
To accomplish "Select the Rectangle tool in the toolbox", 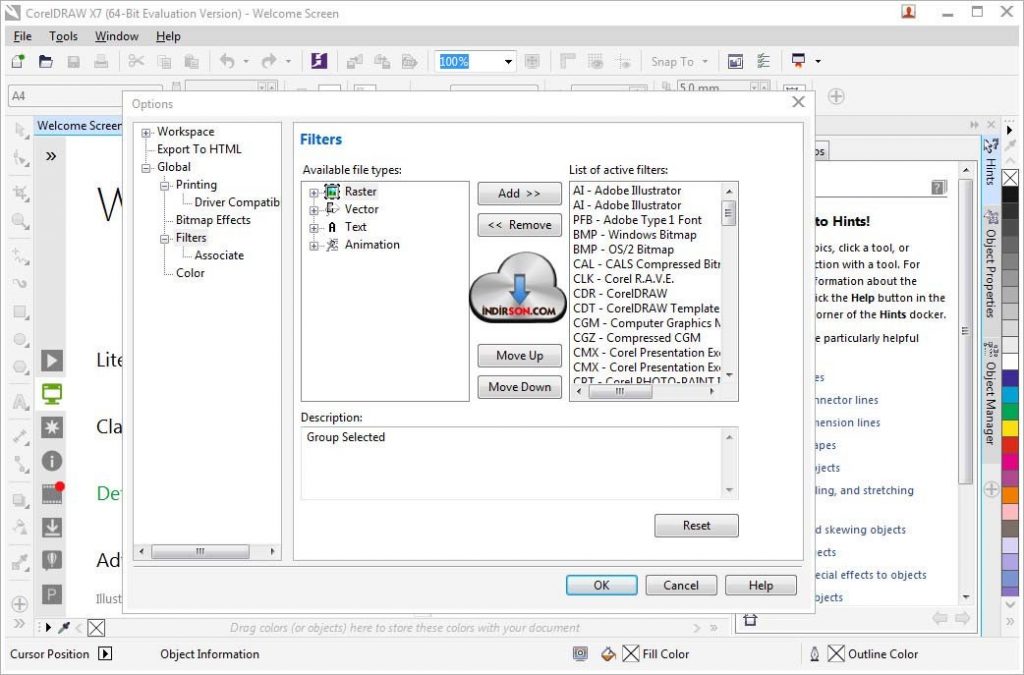I will [20, 311].
